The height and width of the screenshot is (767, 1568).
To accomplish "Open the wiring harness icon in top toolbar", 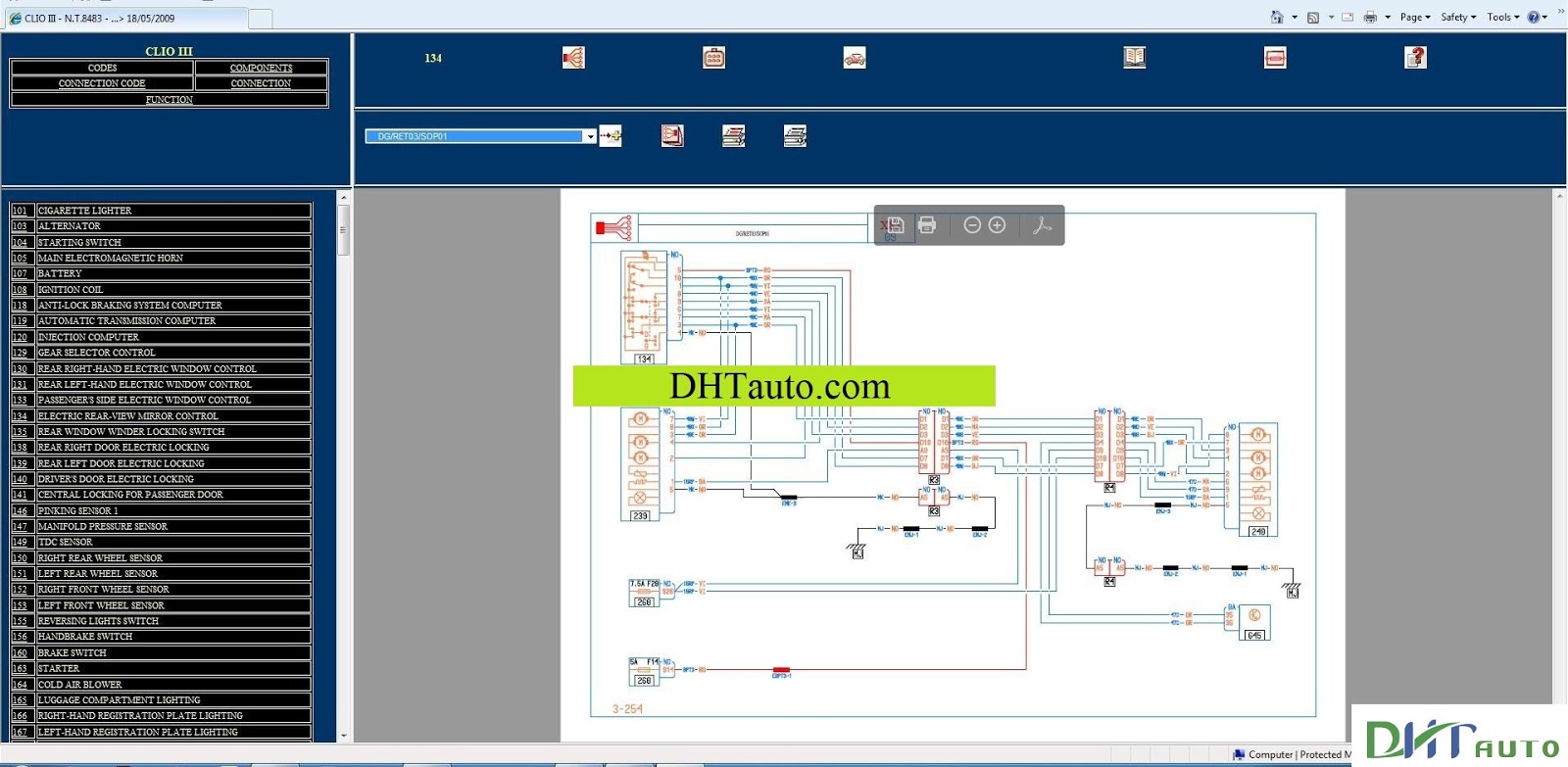I will [x=573, y=58].
